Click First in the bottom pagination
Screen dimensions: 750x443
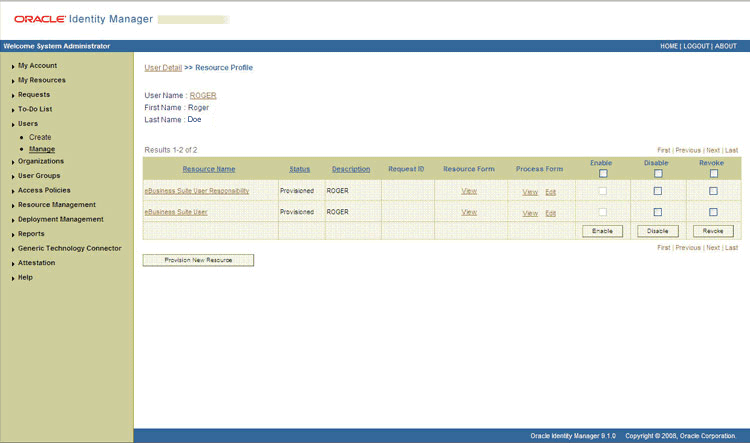click(663, 248)
